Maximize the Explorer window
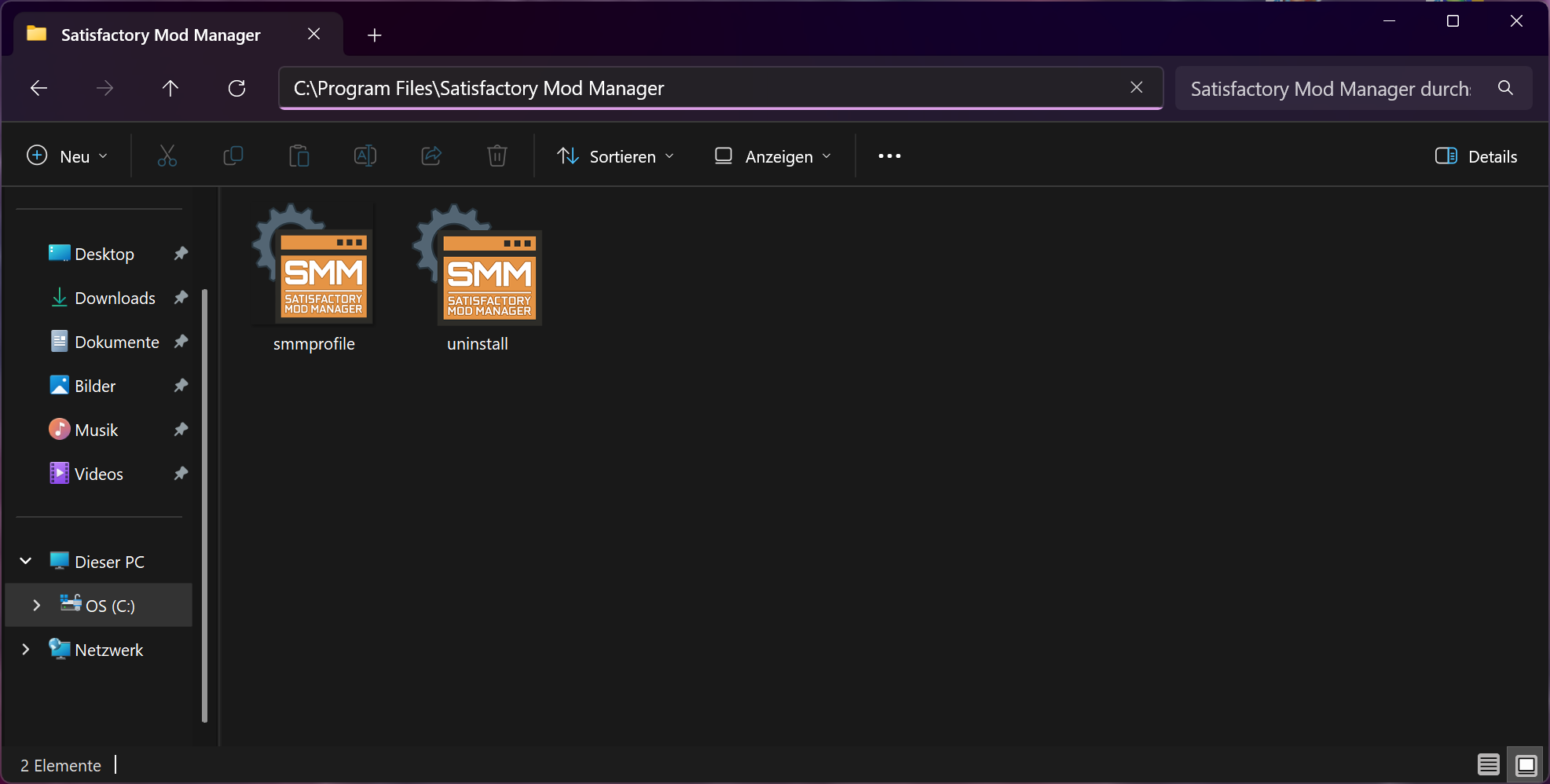The height and width of the screenshot is (784, 1550). click(1453, 21)
